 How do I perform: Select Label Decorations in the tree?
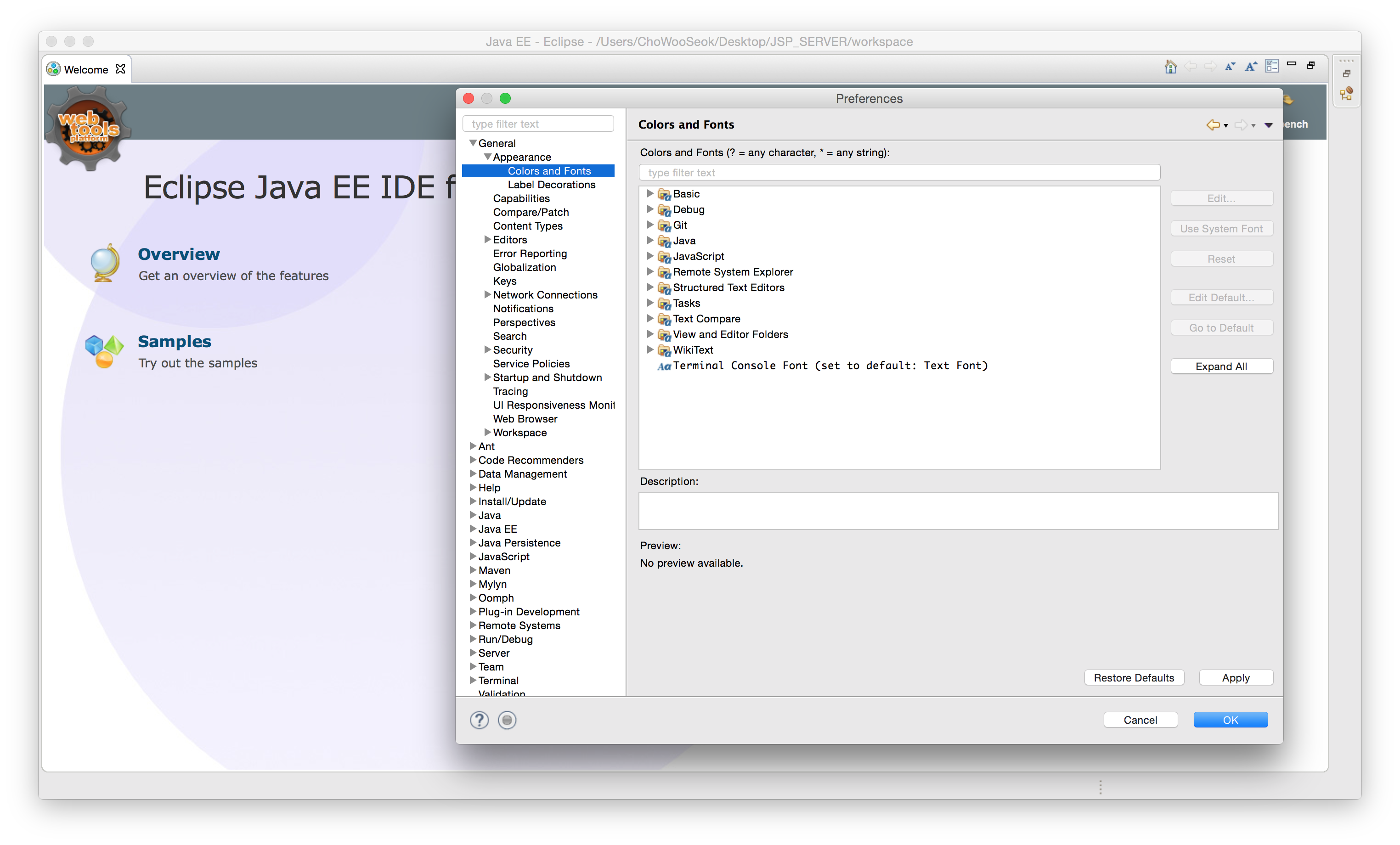click(x=551, y=185)
